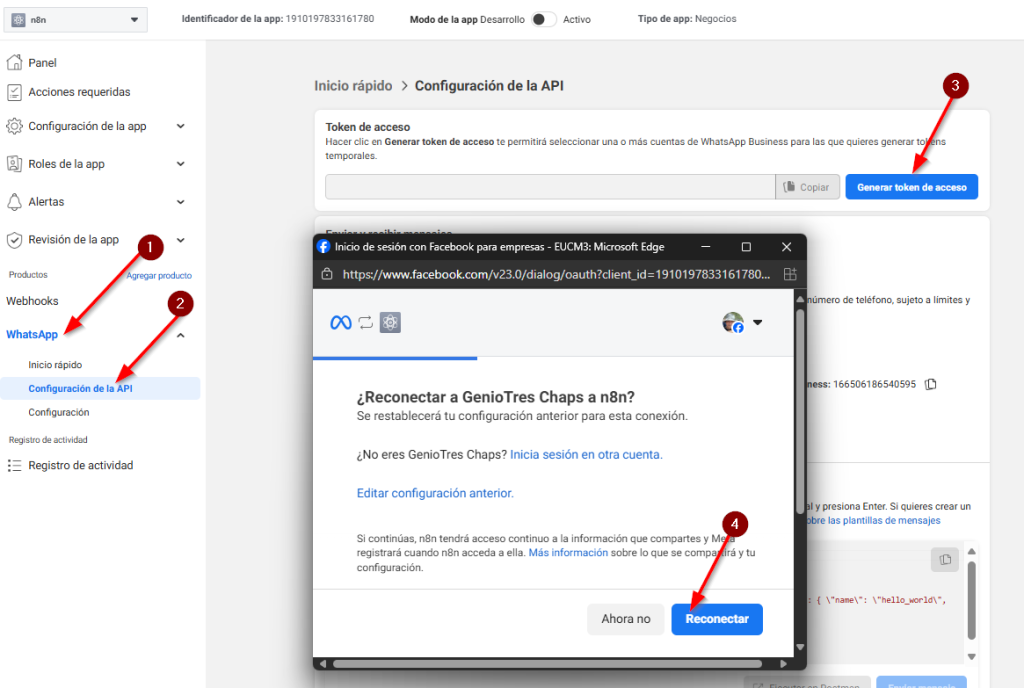Click the popup scroll-right arrow

pyautogui.click(x=783, y=664)
